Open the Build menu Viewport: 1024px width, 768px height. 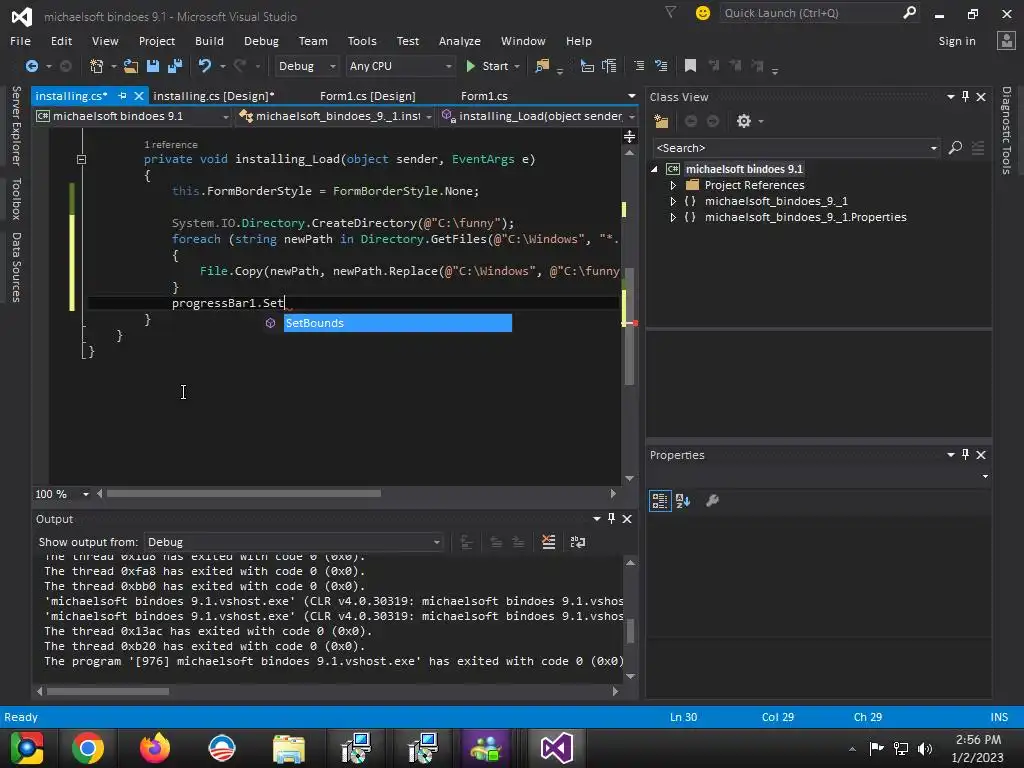click(209, 41)
